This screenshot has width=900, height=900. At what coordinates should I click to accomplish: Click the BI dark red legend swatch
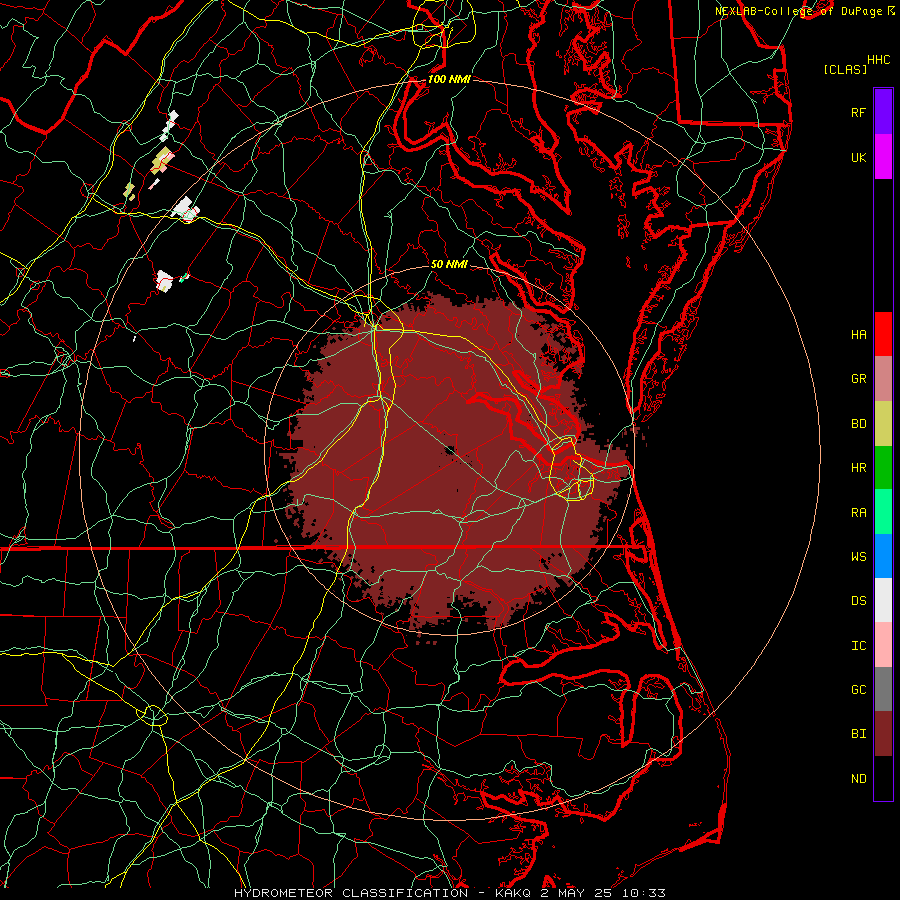(x=883, y=734)
